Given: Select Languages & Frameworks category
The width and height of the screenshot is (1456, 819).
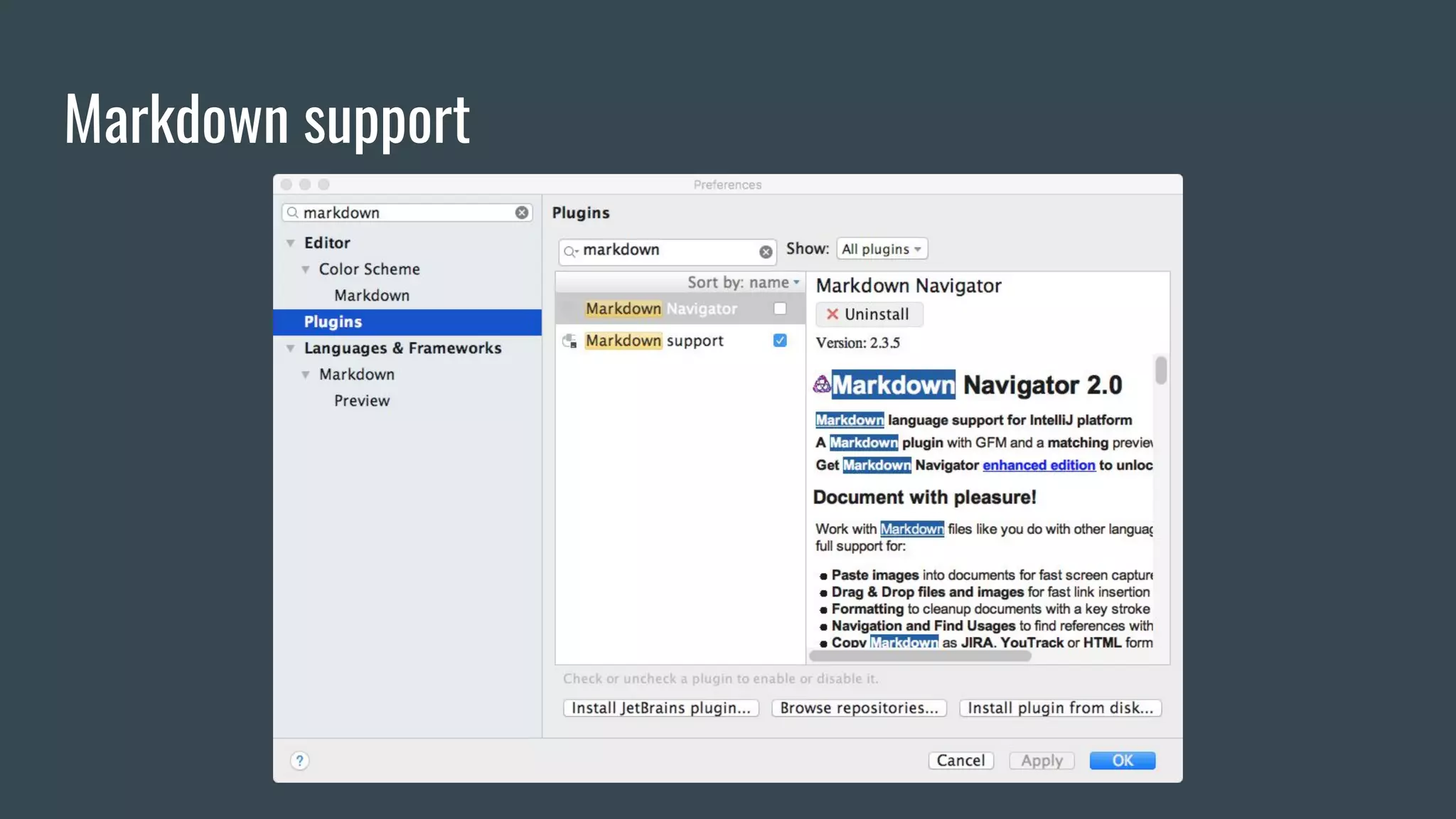Looking at the screenshot, I should click(x=402, y=348).
